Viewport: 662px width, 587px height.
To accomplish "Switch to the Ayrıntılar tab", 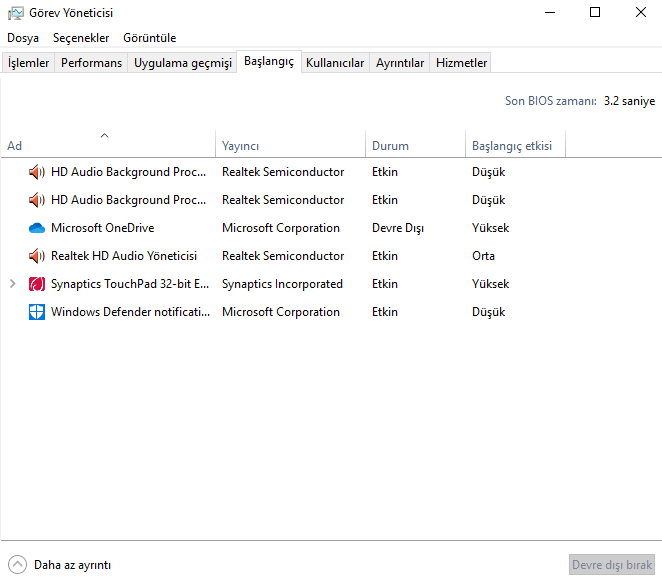I will point(400,63).
